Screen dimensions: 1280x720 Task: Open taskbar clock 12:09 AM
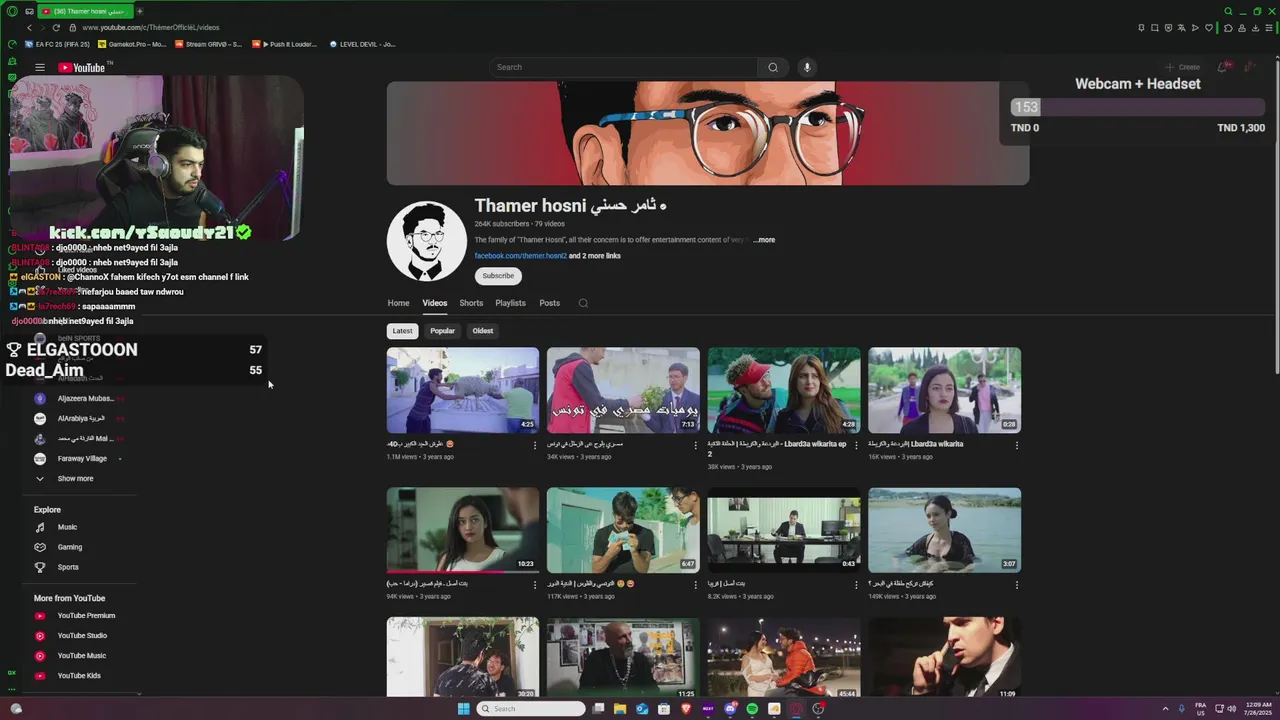click(1256, 709)
